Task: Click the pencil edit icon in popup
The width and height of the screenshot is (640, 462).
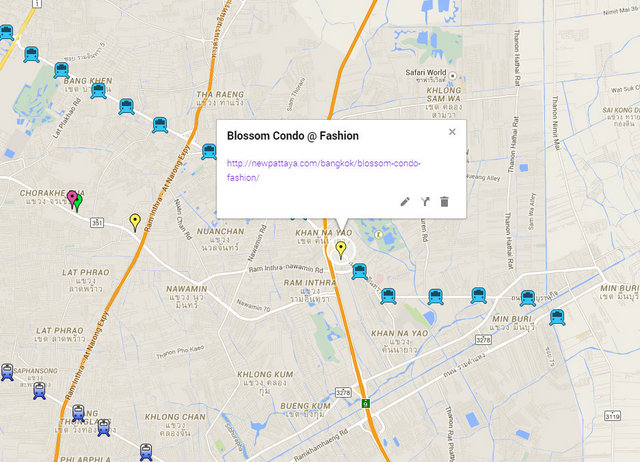Action: click(405, 202)
